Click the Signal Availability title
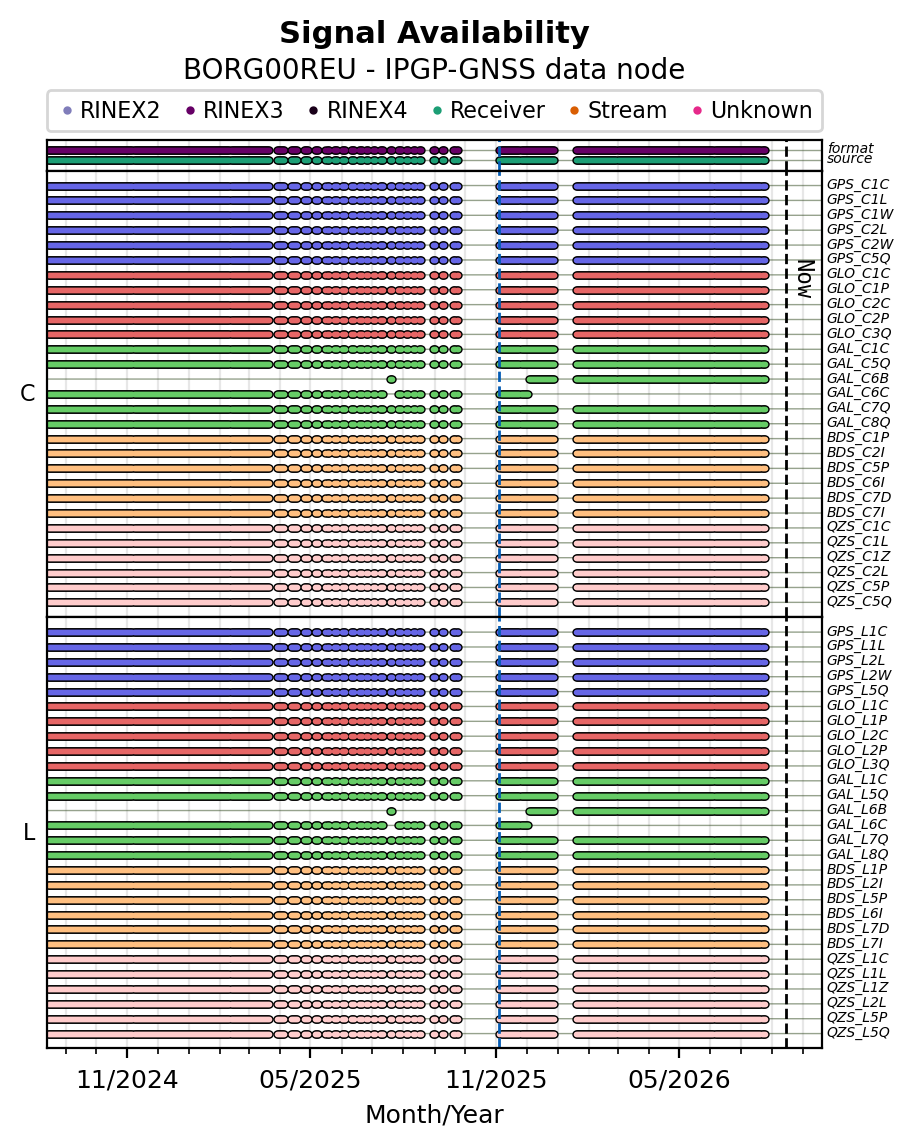914x1147 pixels. [435, 34]
